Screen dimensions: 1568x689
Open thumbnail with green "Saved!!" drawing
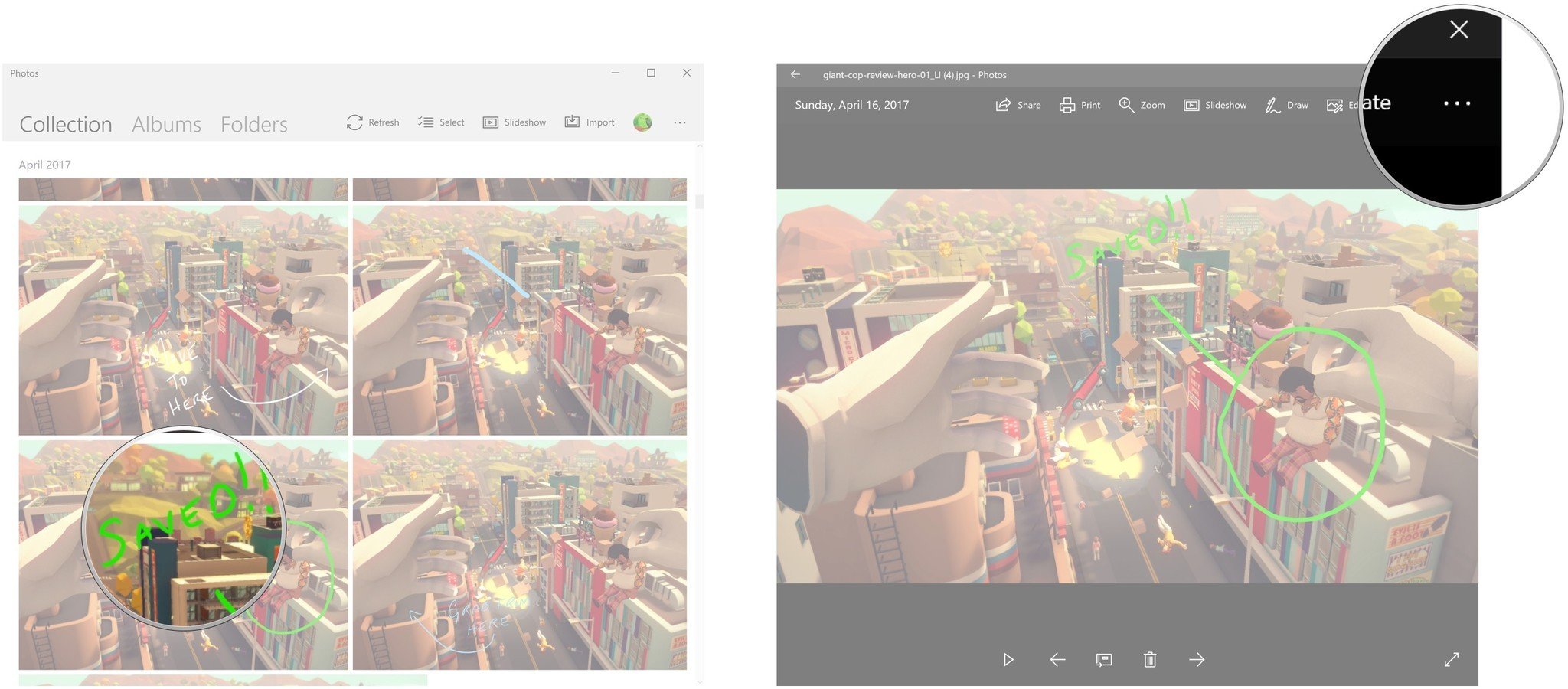(183, 554)
